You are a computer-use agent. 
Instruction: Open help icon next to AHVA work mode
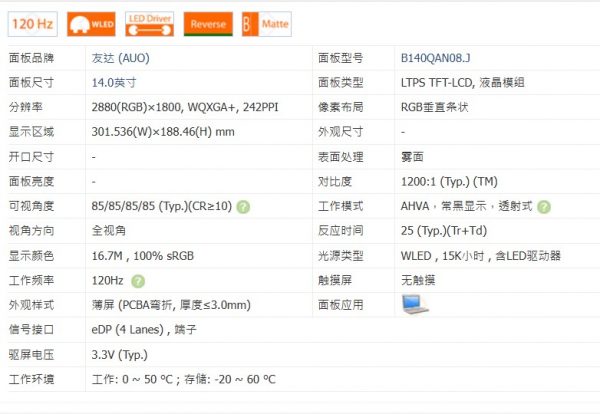click(x=544, y=206)
